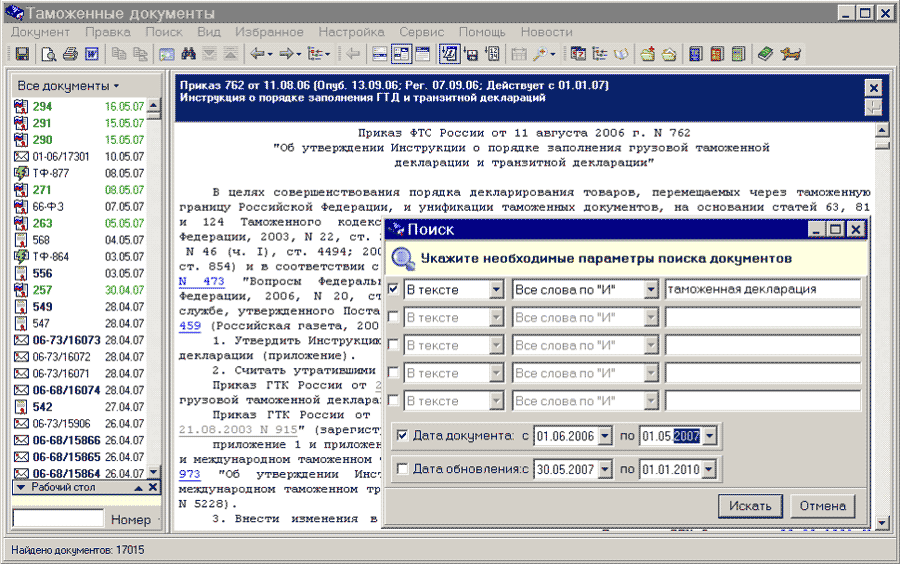Select document '06-73/16073' in the list
Viewport: 900px width, 564px height.
(79, 340)
